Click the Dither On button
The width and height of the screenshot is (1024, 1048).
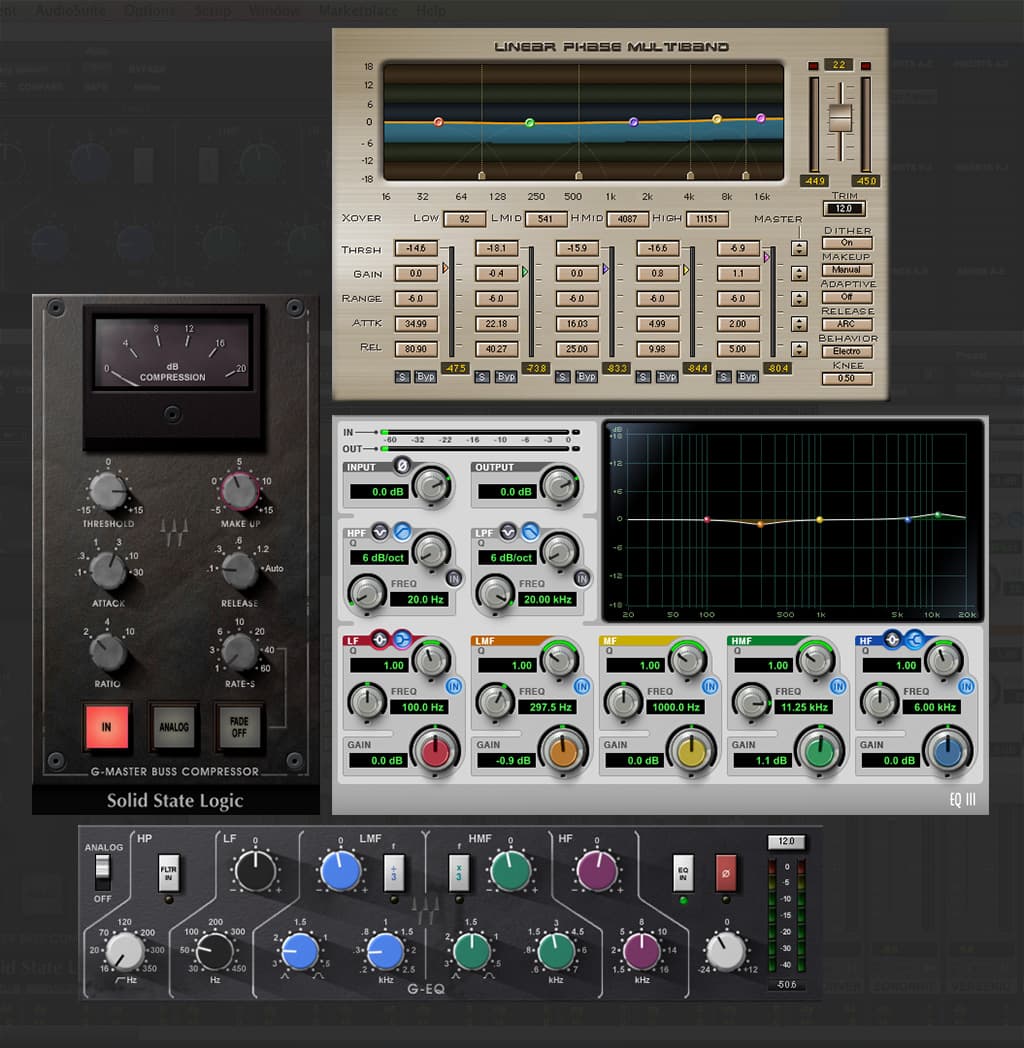click(x=847, y=243)
